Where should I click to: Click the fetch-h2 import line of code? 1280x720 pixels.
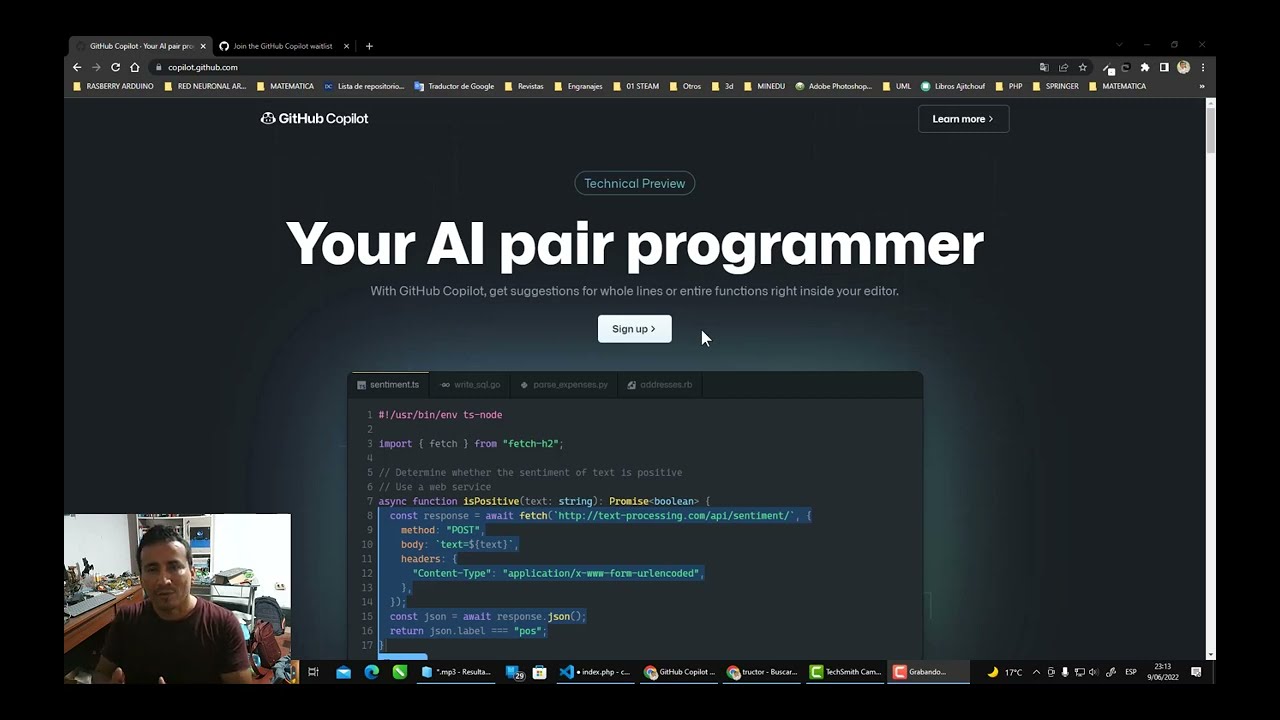(x=471, y=443)
